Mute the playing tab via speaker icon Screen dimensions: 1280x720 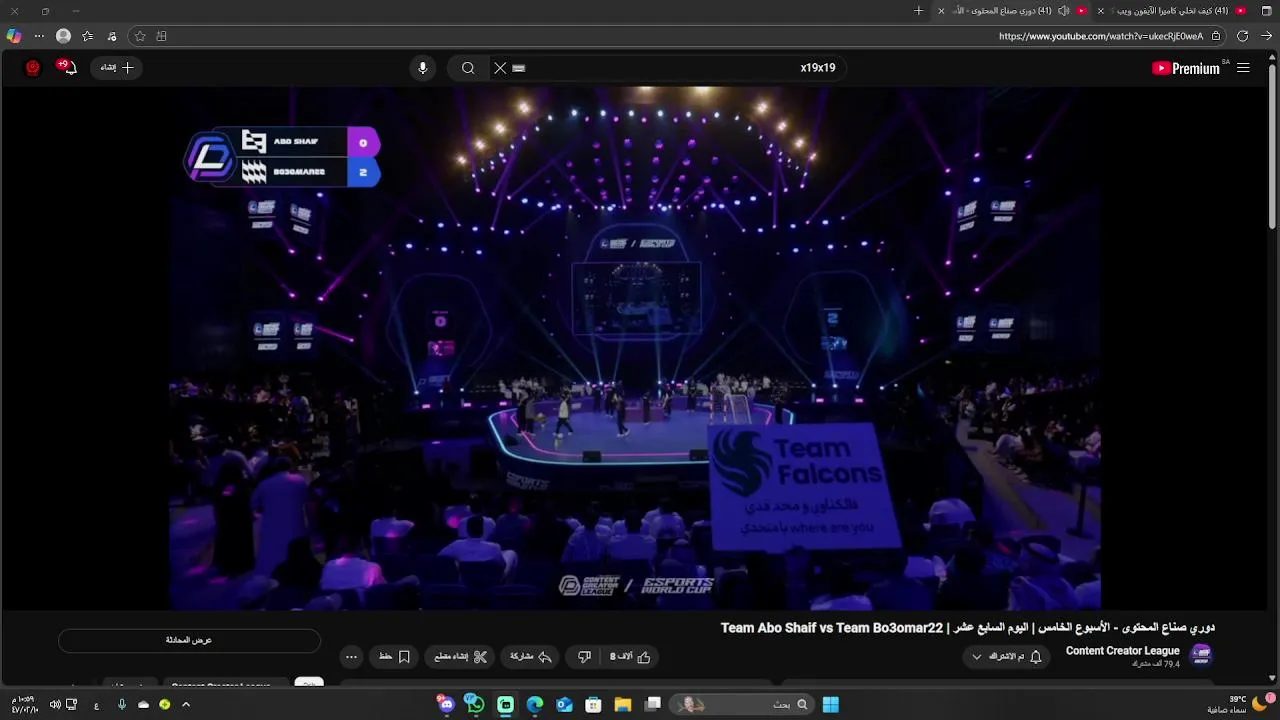1063,11
